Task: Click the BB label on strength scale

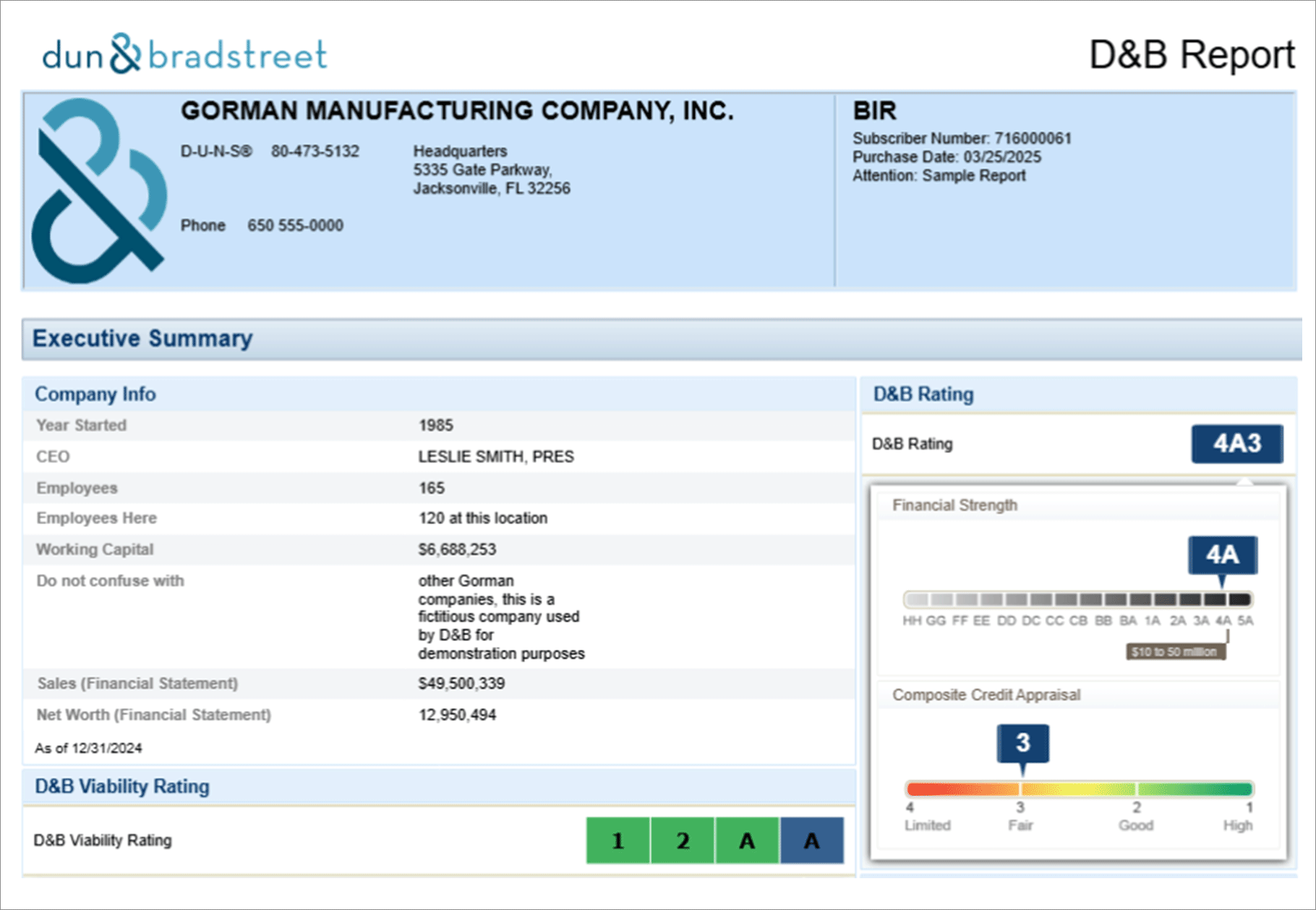Action: (1103, 621)
